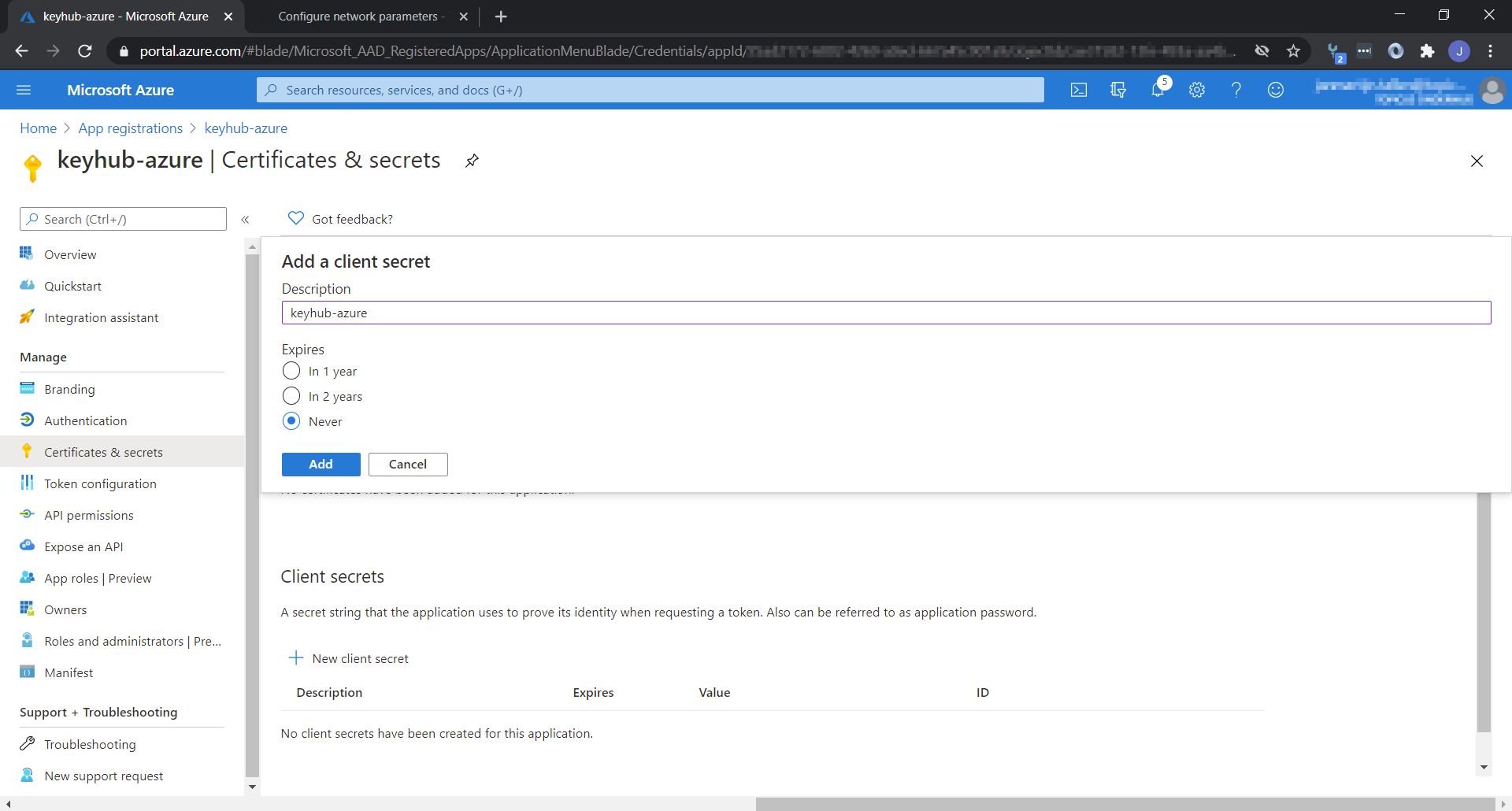
Task: Open the Azure portal hamburger menu
Action: click(24, 90)
